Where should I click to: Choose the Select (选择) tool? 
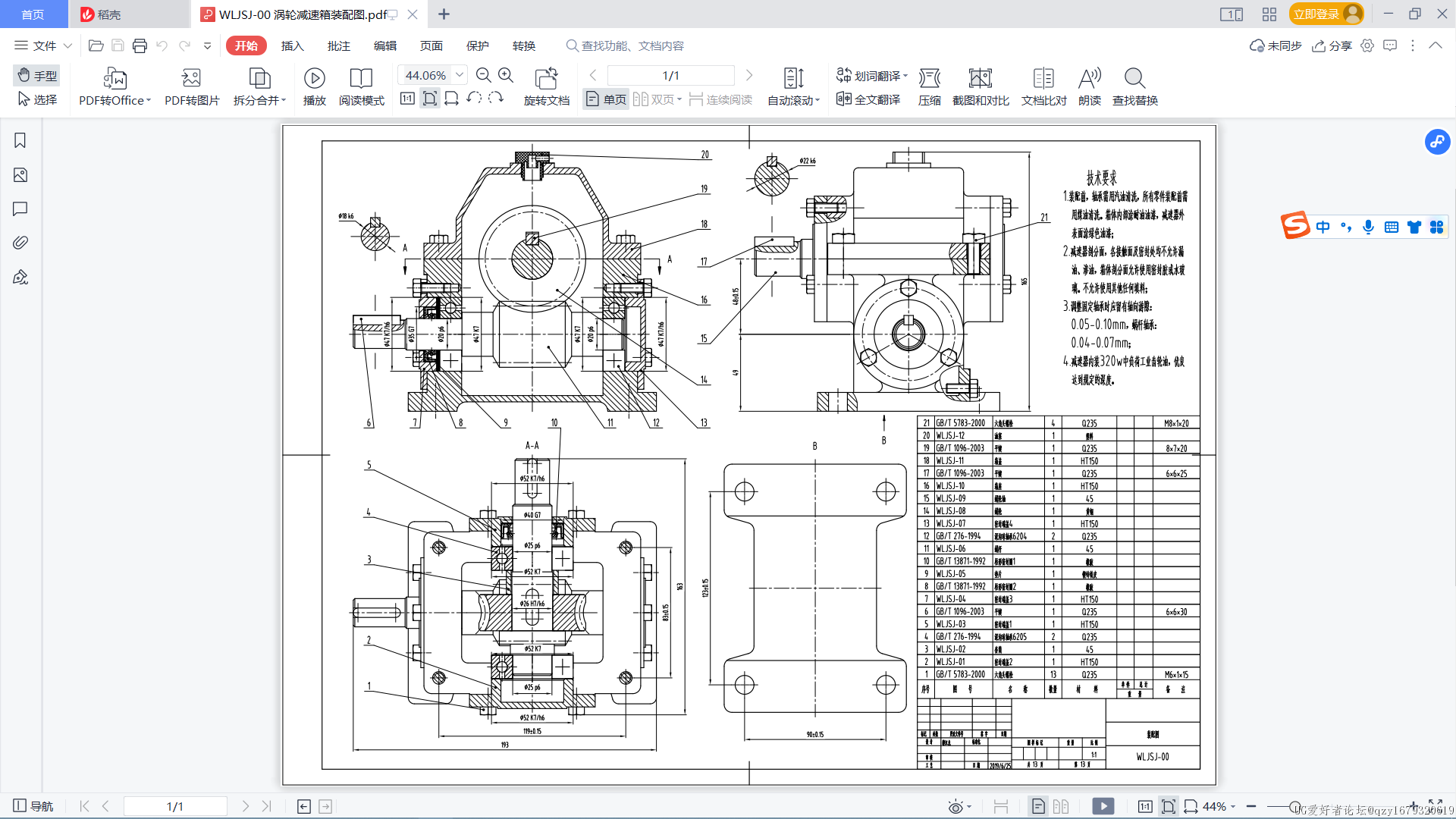coord(37,99)
